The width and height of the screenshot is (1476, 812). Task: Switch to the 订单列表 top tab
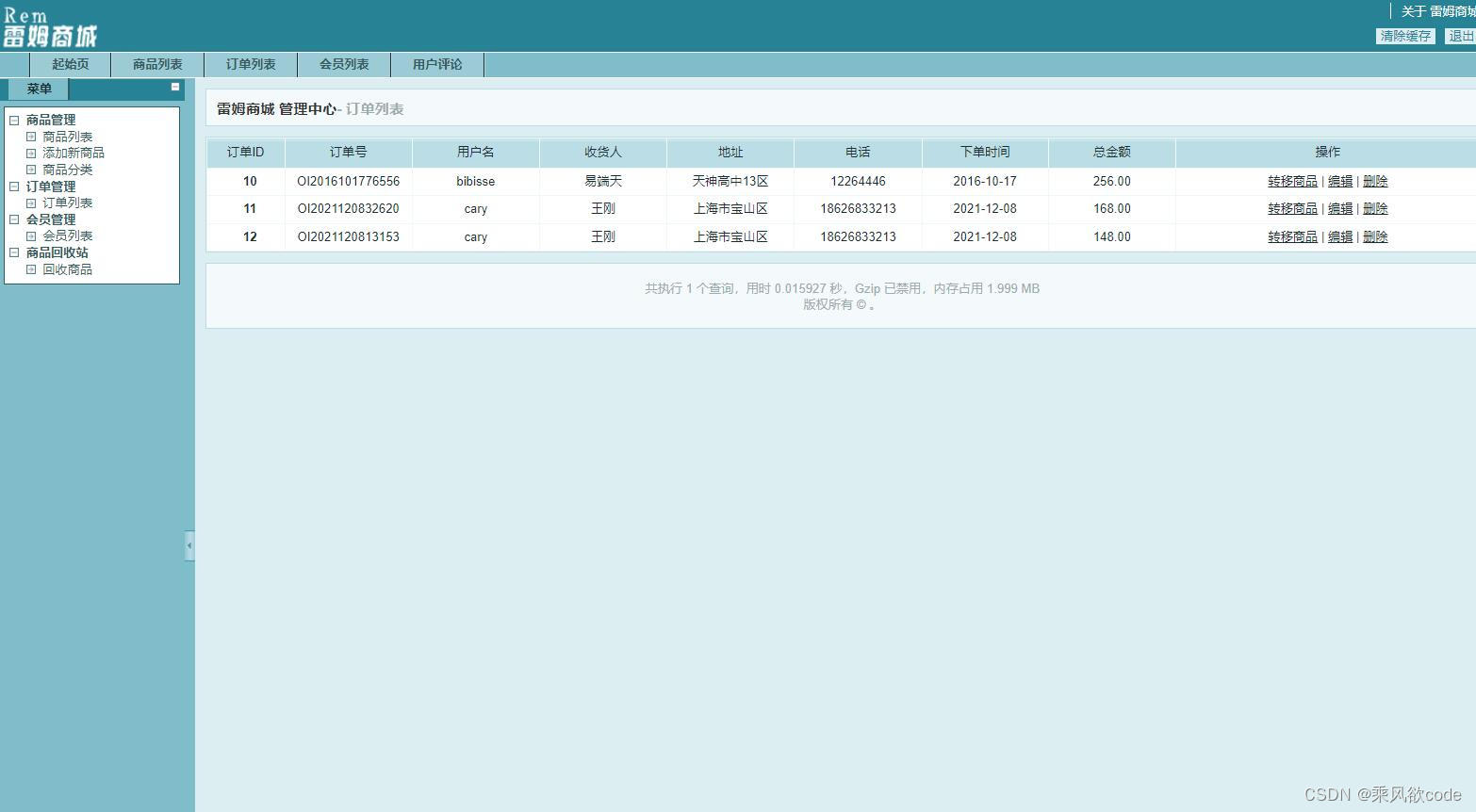click(251, 64)
